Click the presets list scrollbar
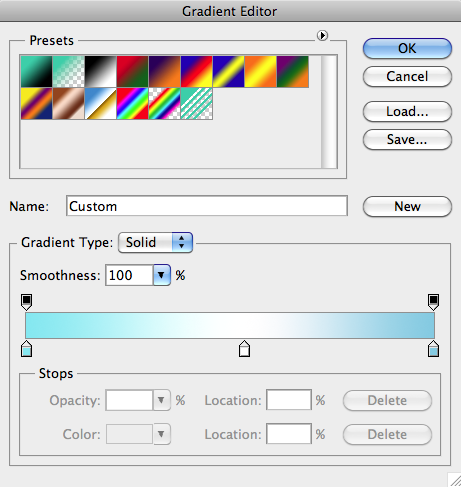 click(329, 112)
